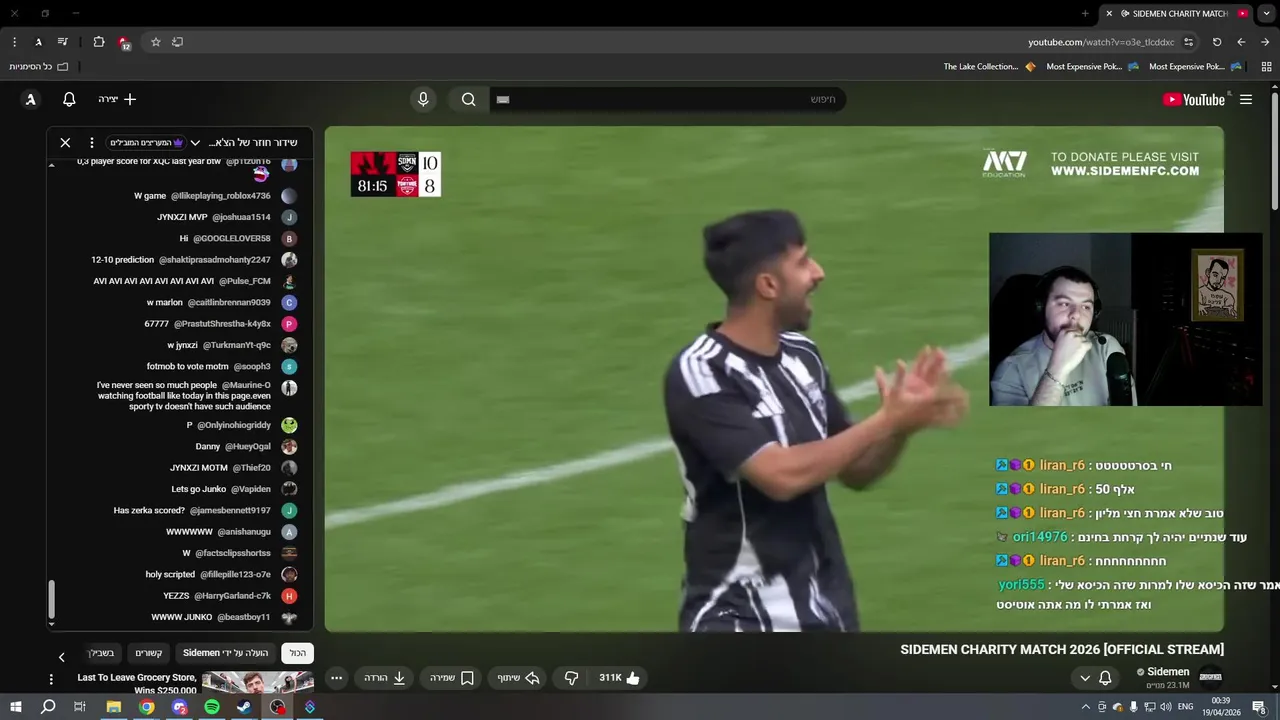Go forward in browser history

pos(1265,42)
